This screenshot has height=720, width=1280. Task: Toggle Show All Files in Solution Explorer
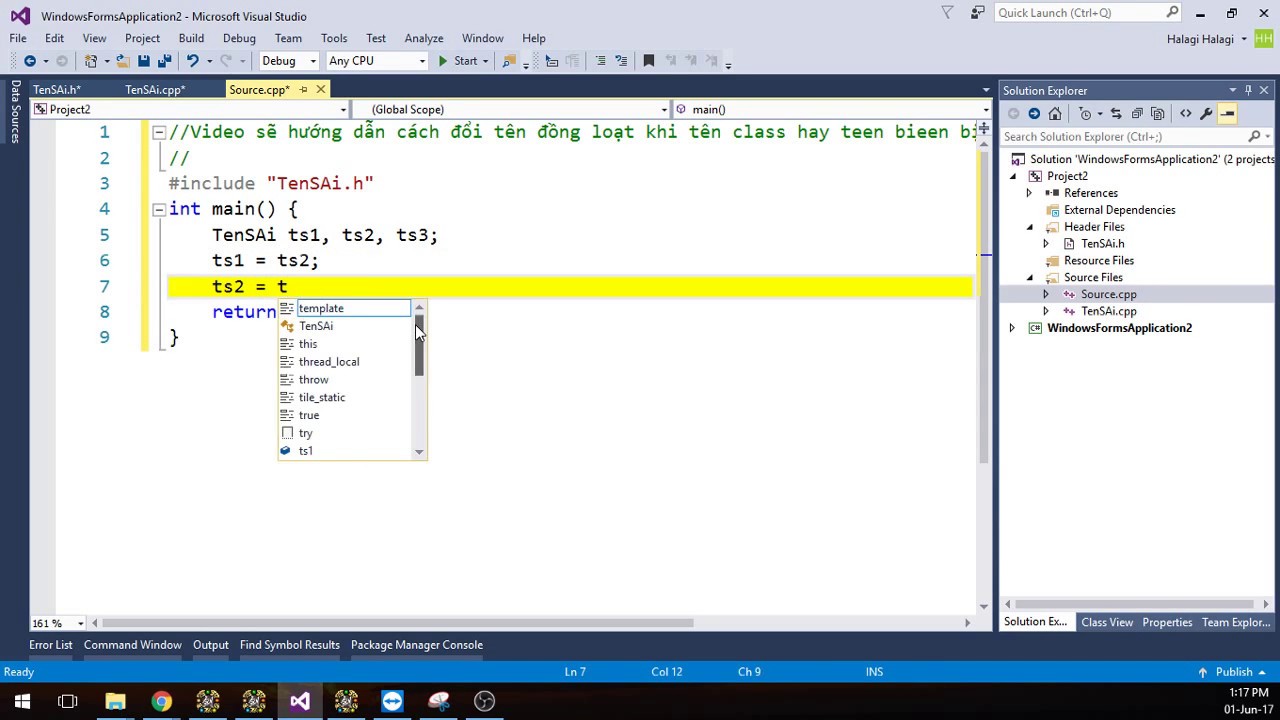click(1158, 114)
